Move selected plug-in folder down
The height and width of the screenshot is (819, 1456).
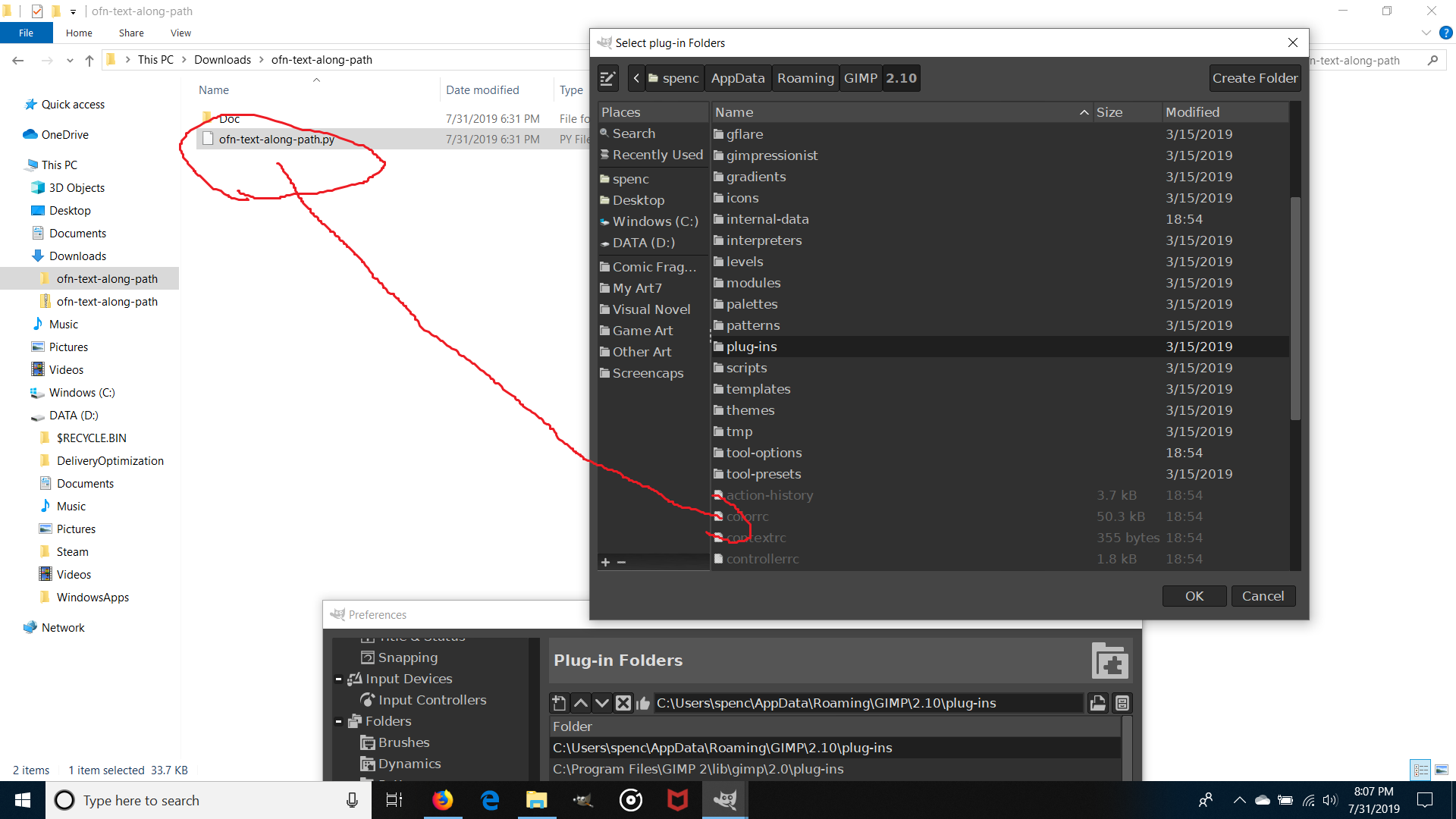click(x=602, y=703)
